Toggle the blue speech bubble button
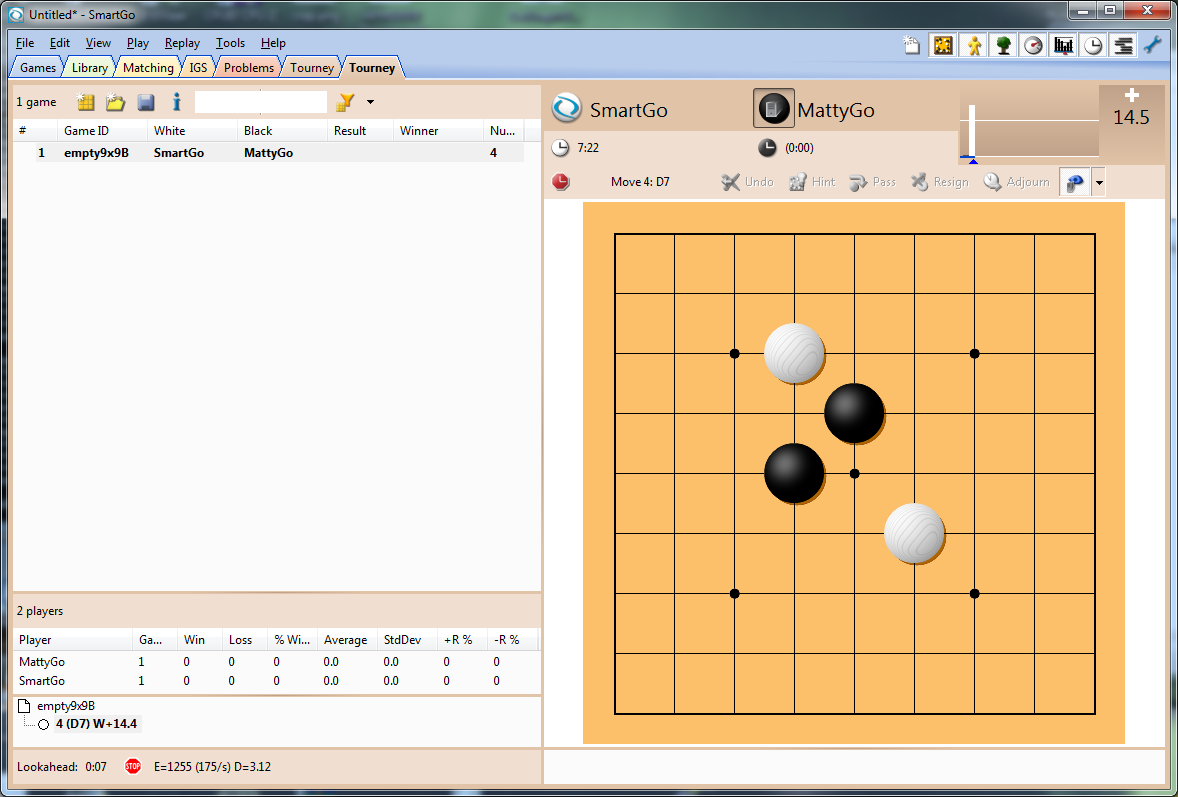The height and width of the screenshot is (797, 1178). (1074, 182)
